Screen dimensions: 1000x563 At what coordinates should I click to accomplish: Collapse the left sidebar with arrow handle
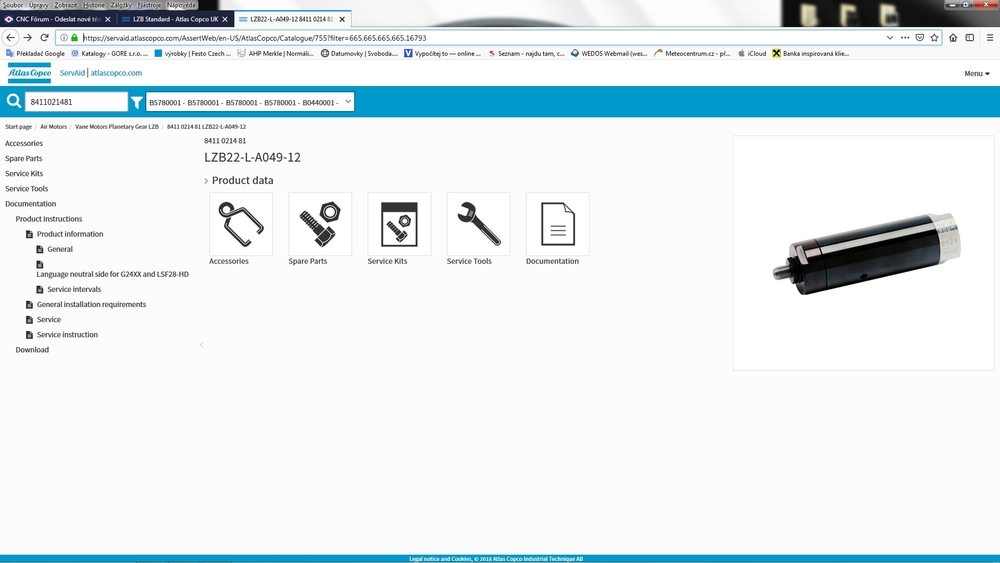(201, 345)
